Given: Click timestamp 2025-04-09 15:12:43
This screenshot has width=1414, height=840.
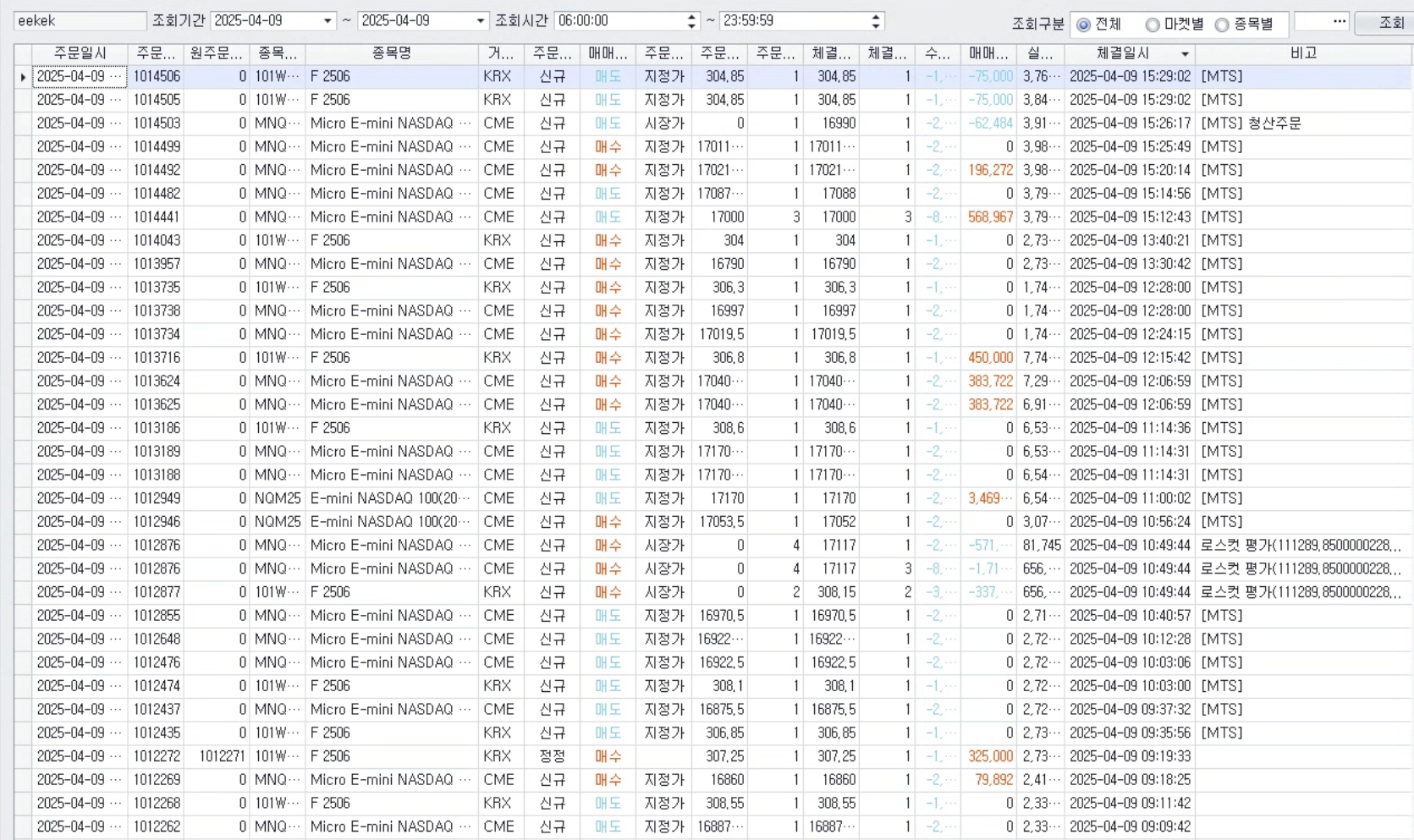Looking at the screenshot, I should pyautogui.click(x=1130, y=217).
